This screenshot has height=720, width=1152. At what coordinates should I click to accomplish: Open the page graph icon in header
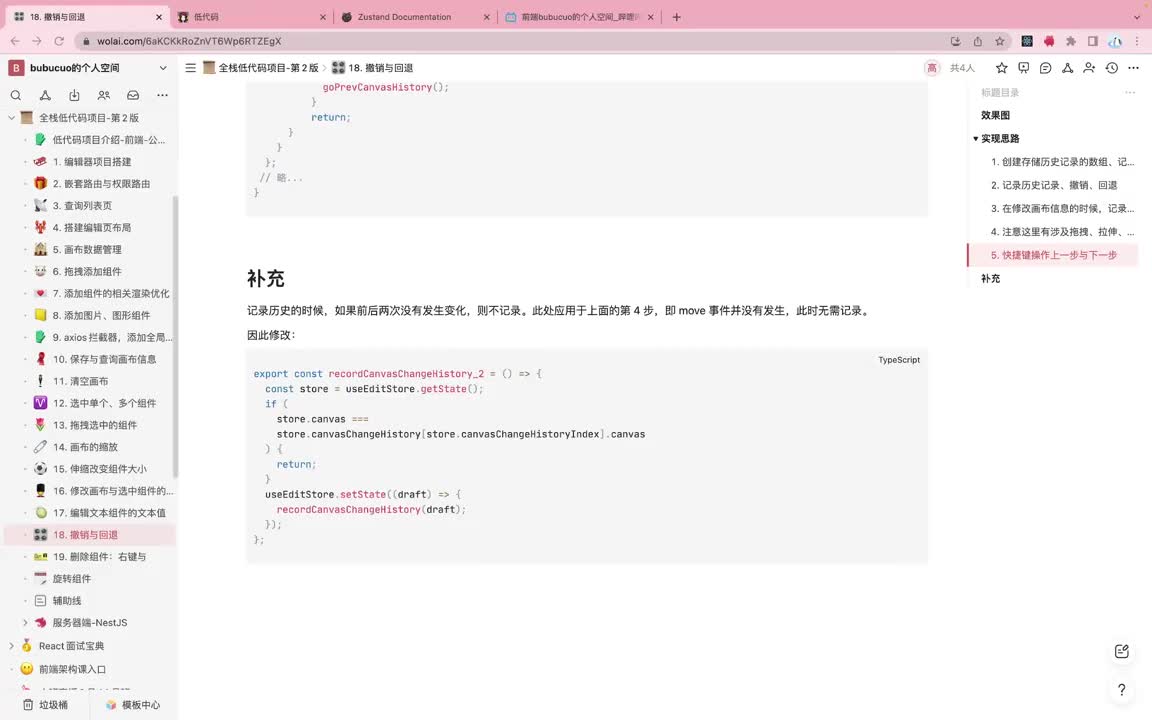(1068, 68)
